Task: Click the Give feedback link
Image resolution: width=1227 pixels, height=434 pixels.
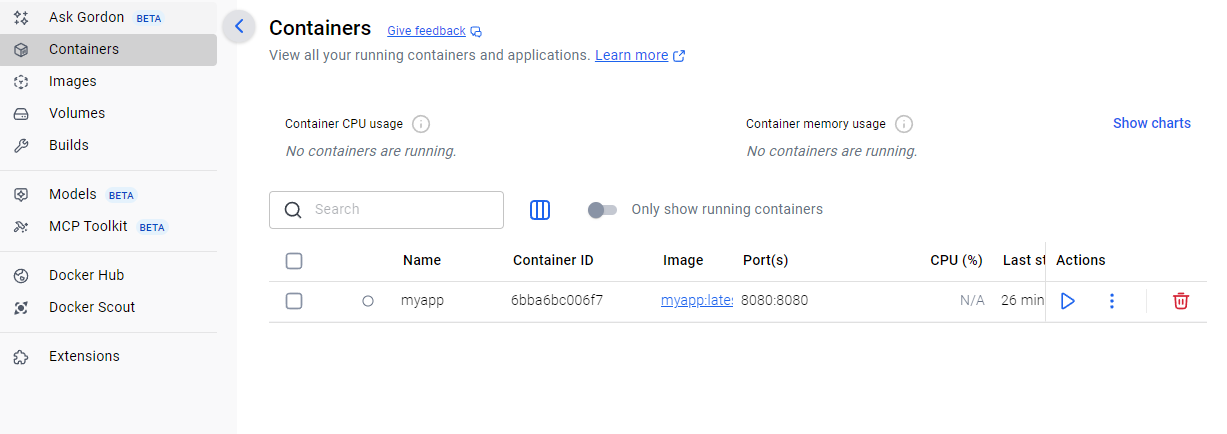Action: pos(426,31)
